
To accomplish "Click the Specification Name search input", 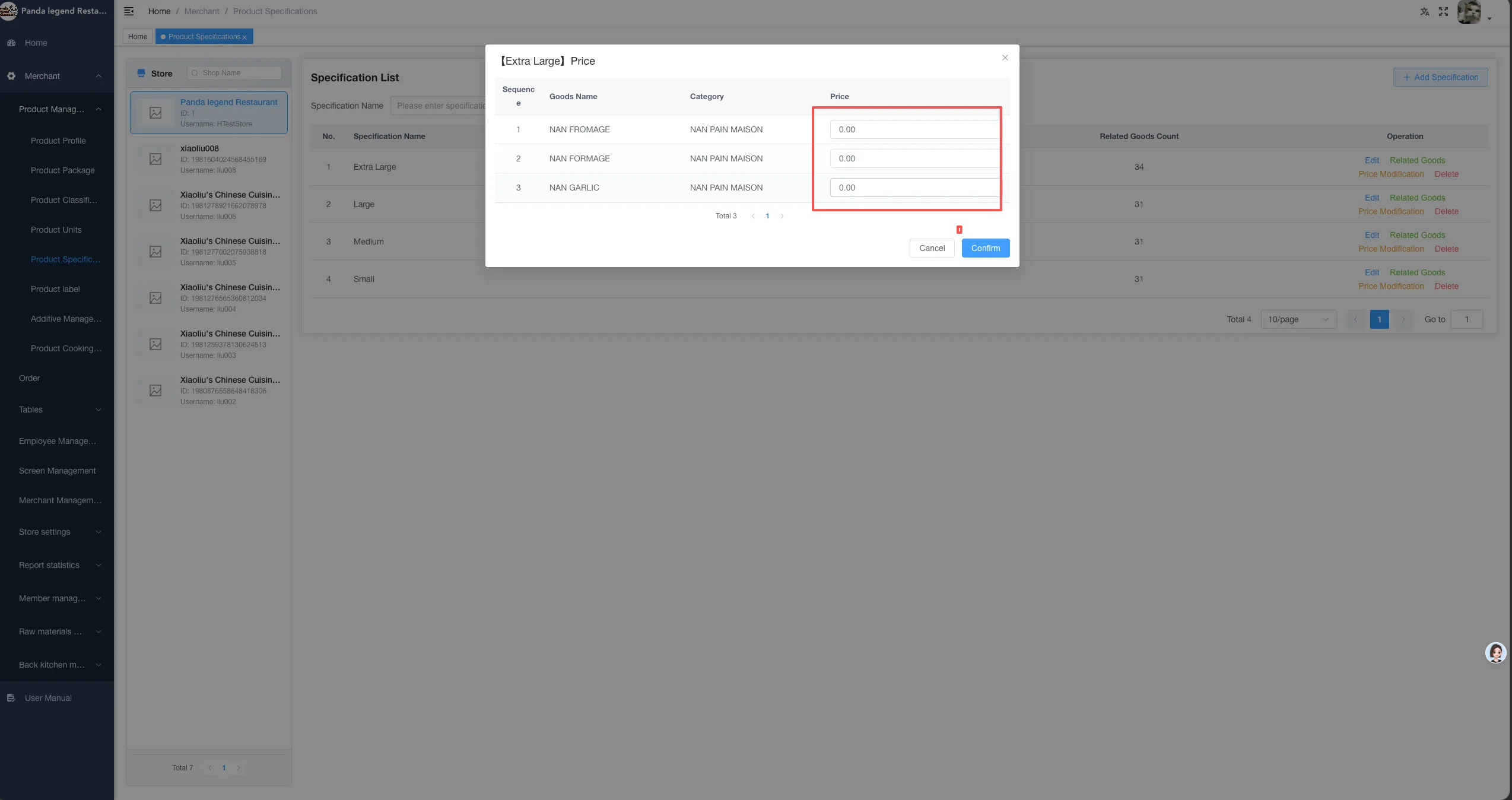I will coord(438,106).
